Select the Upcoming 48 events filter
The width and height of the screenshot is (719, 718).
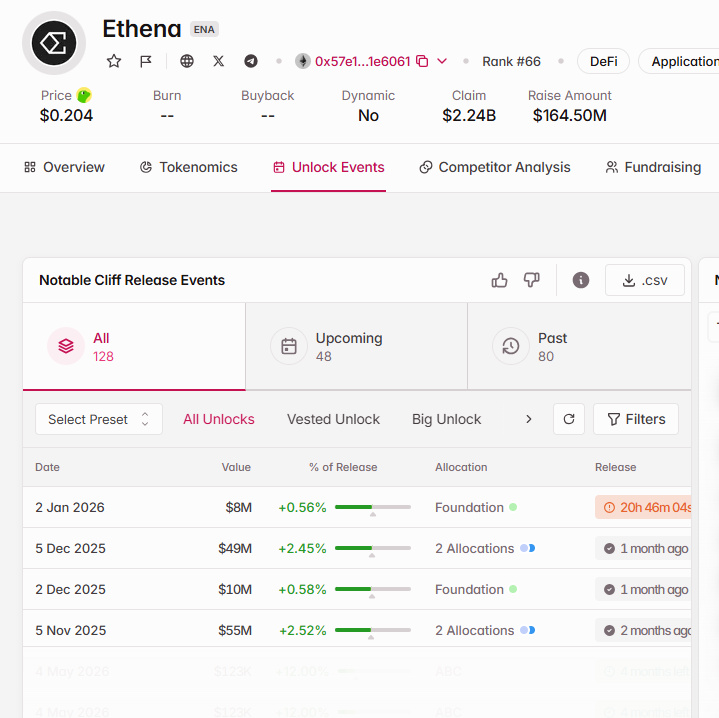click(356, 347)
